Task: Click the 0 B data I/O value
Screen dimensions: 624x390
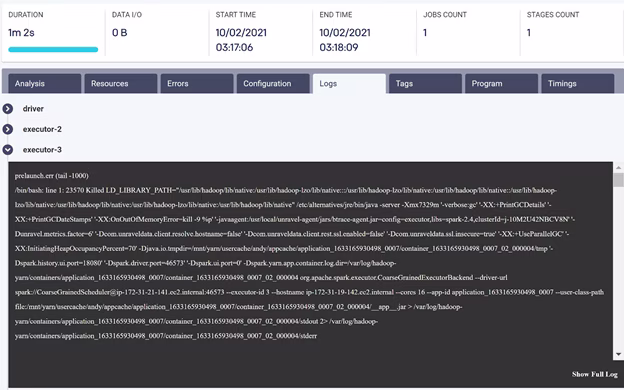Action: pos(119,33)
